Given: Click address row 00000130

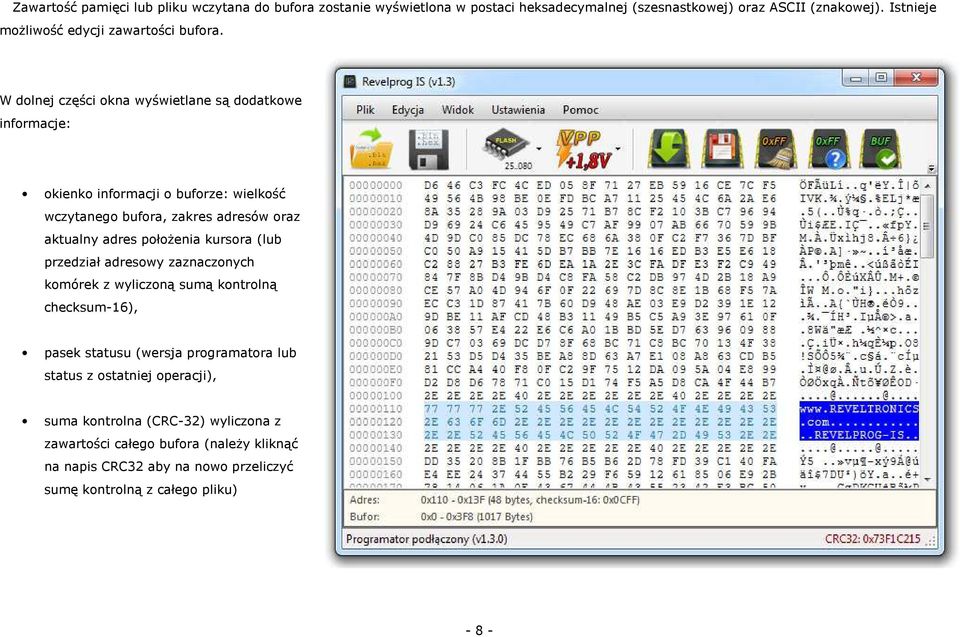Looking at the screenshot, I should coord(376,435).
